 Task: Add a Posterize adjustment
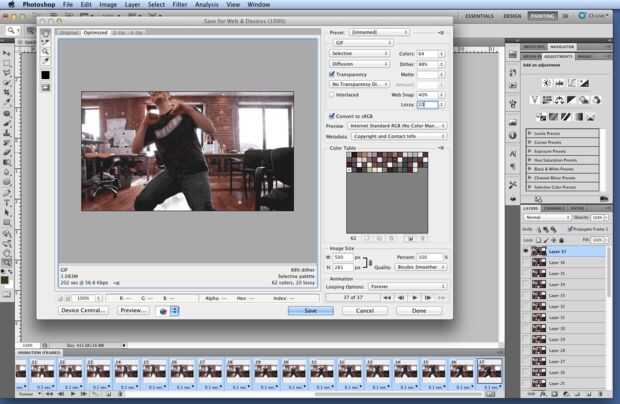[554, 117]
